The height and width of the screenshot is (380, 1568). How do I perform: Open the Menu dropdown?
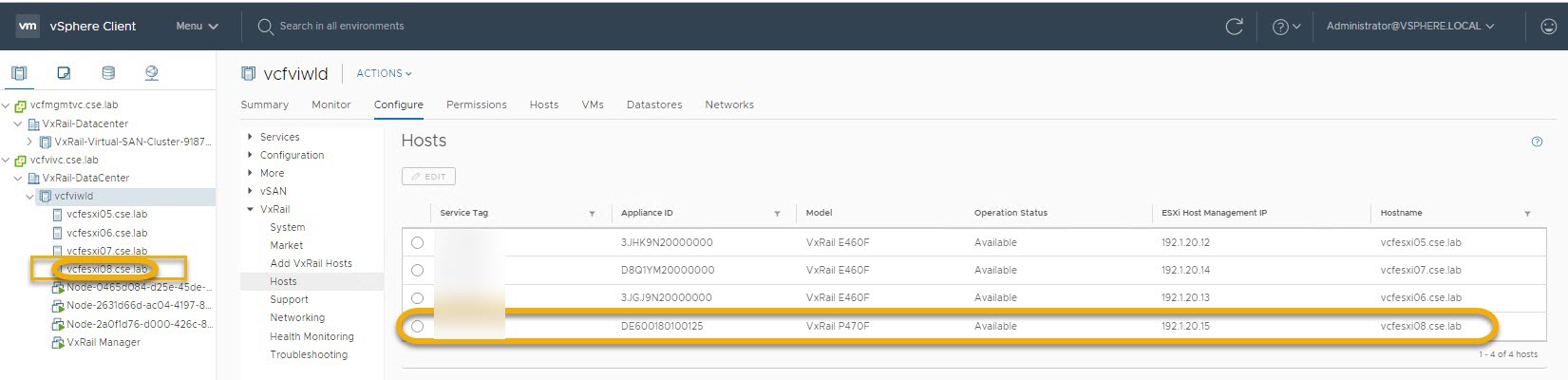[x=197, y=27]
